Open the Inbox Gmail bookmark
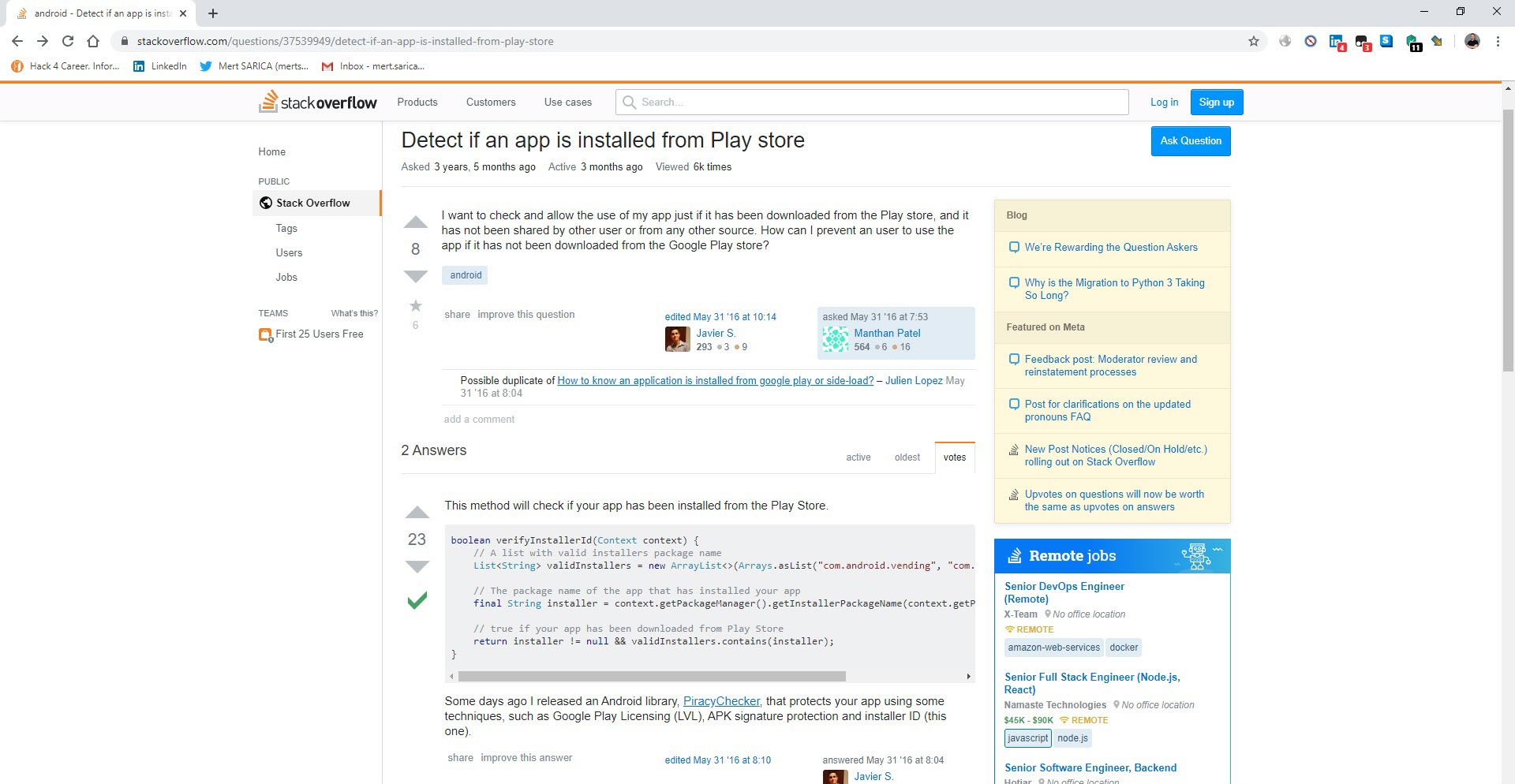Viewport: 1515px width, 784px height. [x=373, y=66]
